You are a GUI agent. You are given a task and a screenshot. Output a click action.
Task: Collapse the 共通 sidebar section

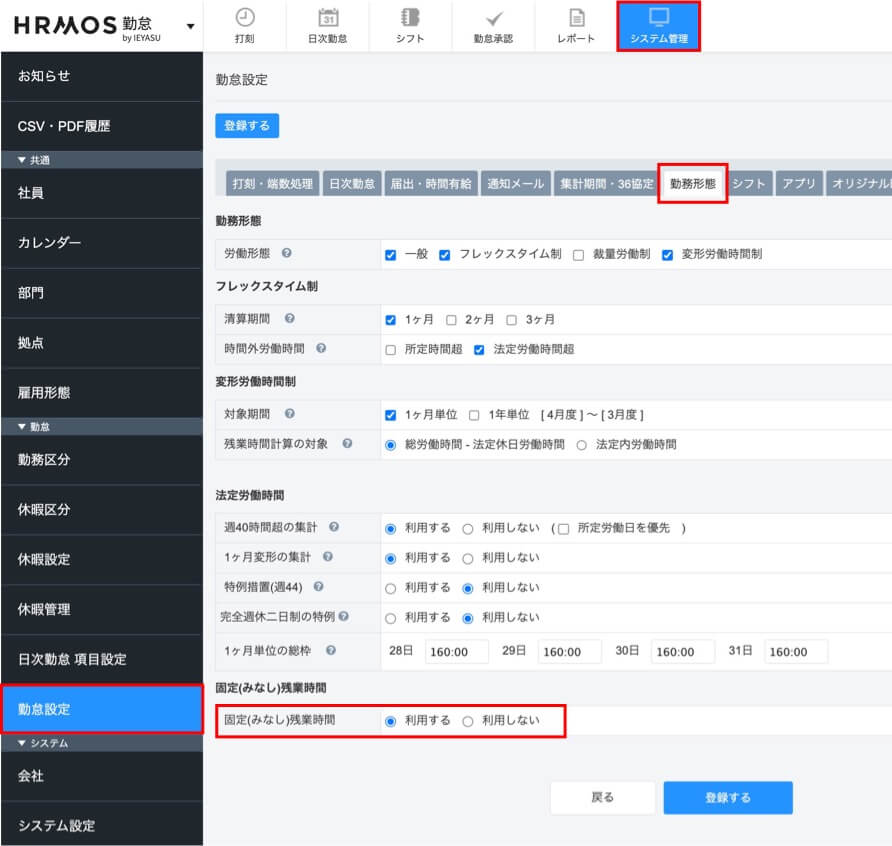[x=22, y=160]
